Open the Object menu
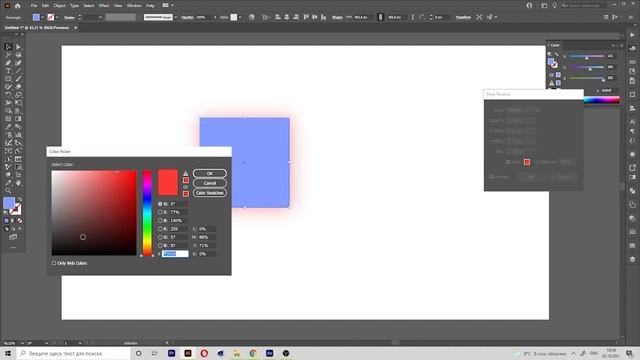Screen dimensions: 640x360 [60, 6]
